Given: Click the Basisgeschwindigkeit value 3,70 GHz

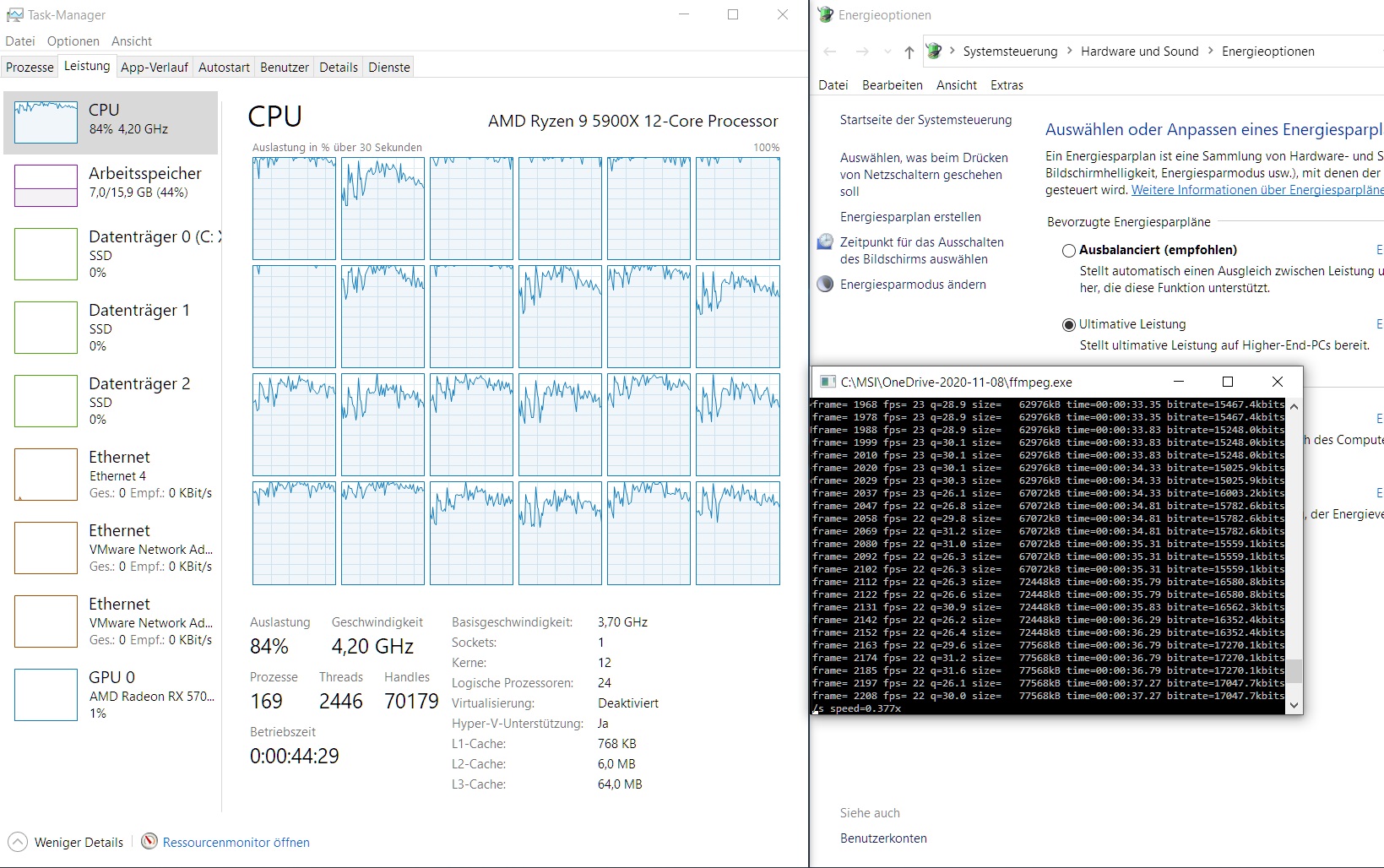Looking at the screenshot, I should tap(622, 622).
